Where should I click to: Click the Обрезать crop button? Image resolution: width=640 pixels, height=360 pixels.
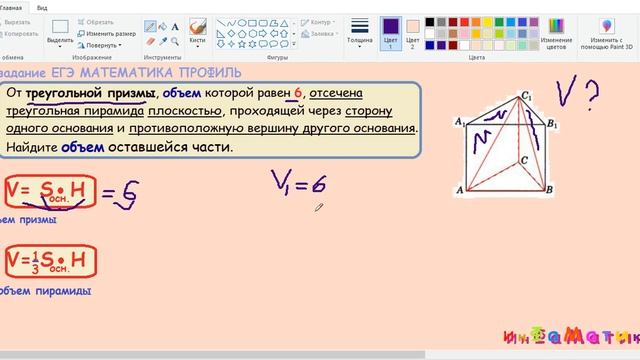click(x=96, y=22)
